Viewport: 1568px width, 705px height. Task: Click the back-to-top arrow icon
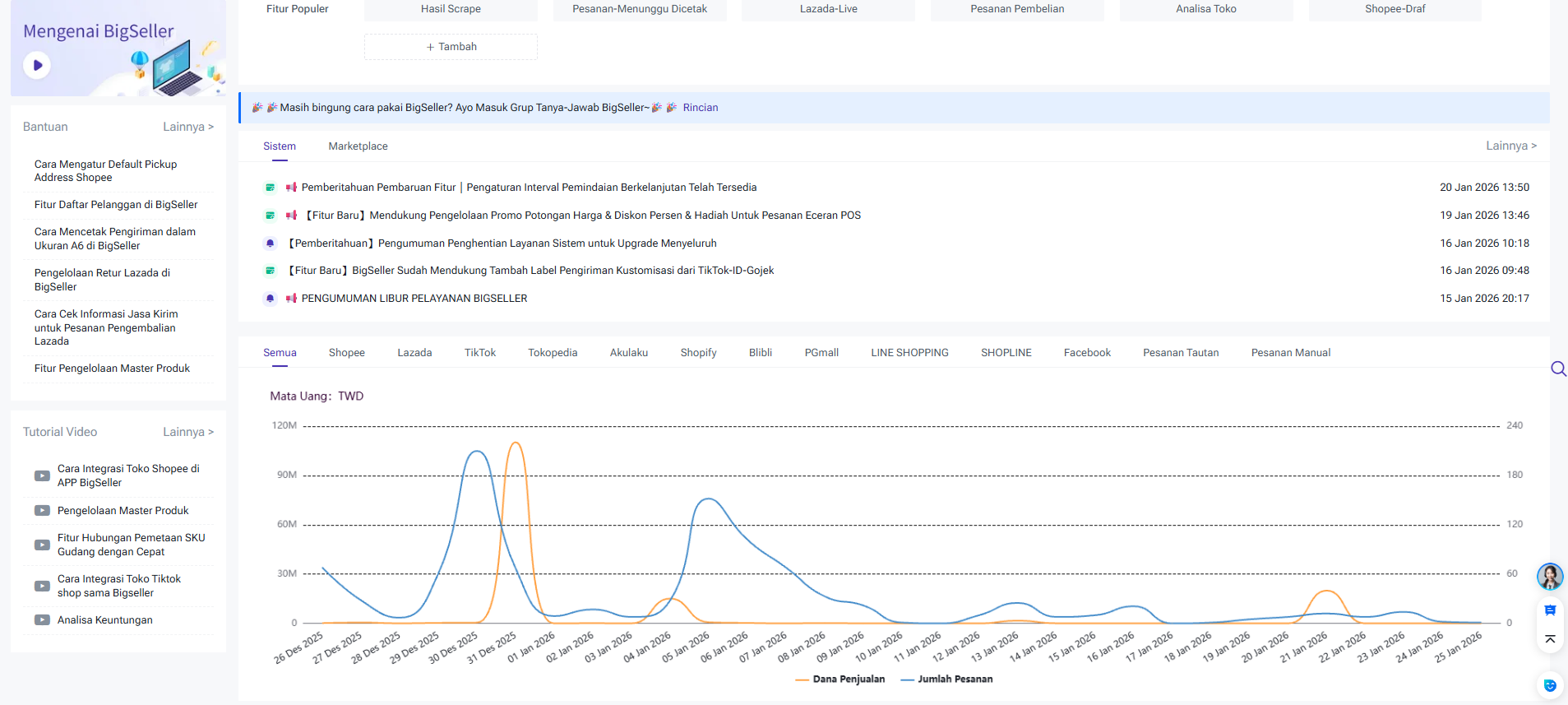coord(1550,639)
